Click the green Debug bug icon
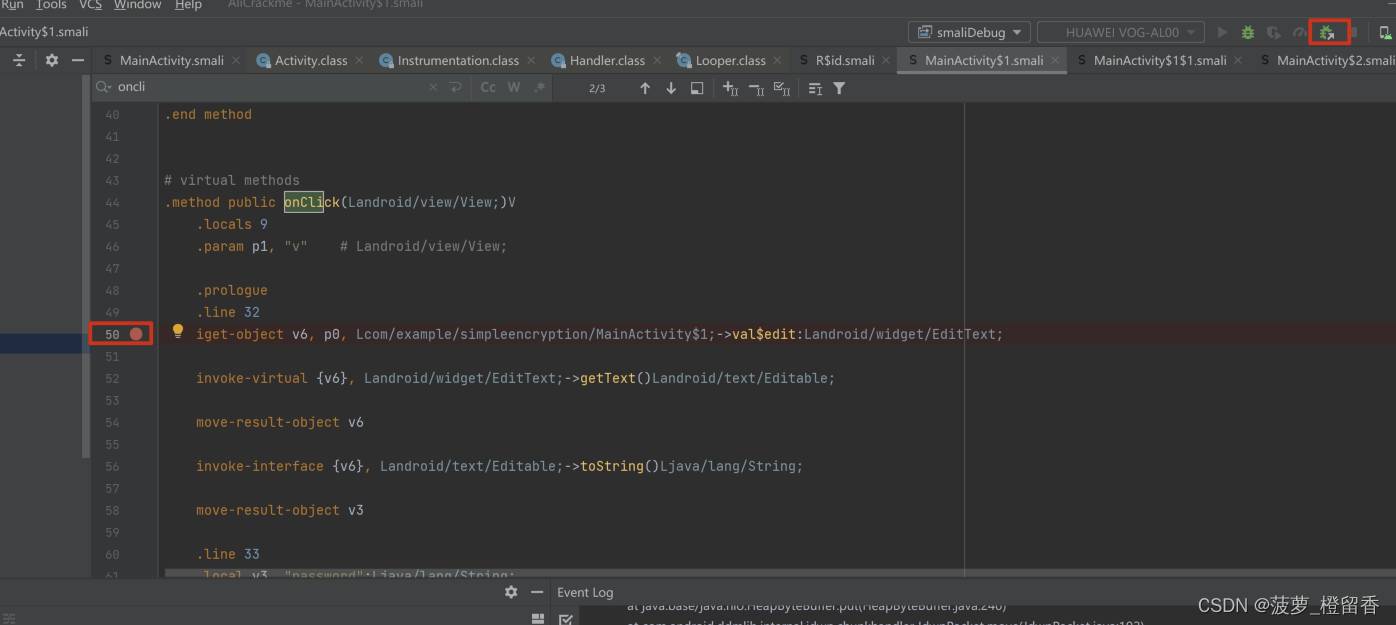This screenshot has height=625, width=1396. [1248, 33]
